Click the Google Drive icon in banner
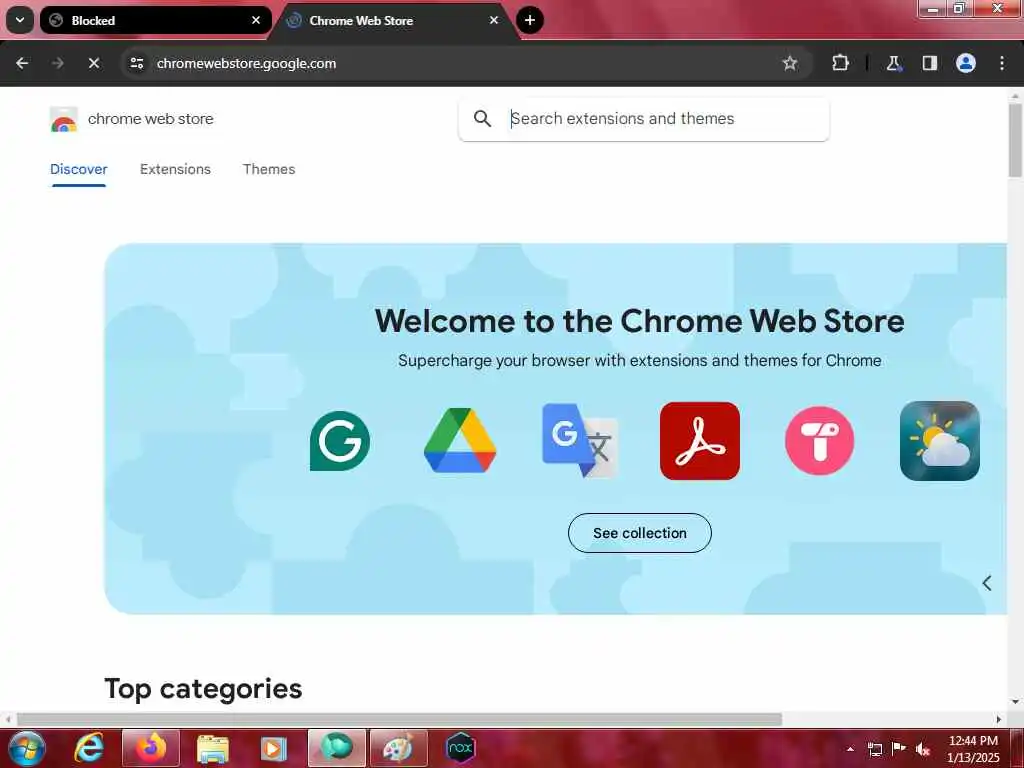The height and width of the screenshot is (768, 1024). (460, 441)
